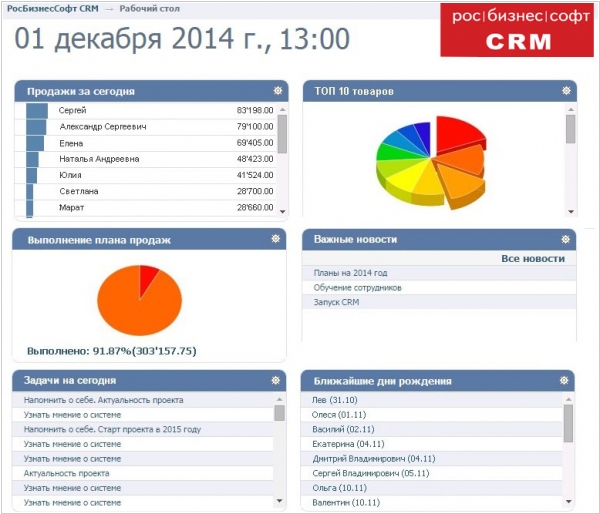Click the scrollbar thumb in Продажи за сегодня
The width and height of the screenshot is (600, 514).
(x=282, y=134)
